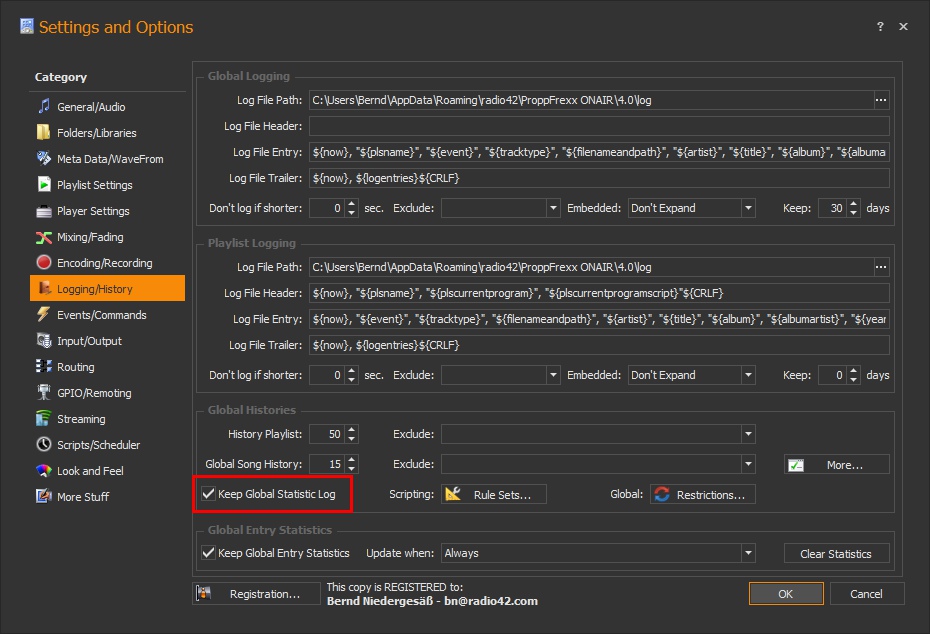Select the Events/Commands lightning icon
The width and height of the screenshot is (930, 634).
[44, 315]
